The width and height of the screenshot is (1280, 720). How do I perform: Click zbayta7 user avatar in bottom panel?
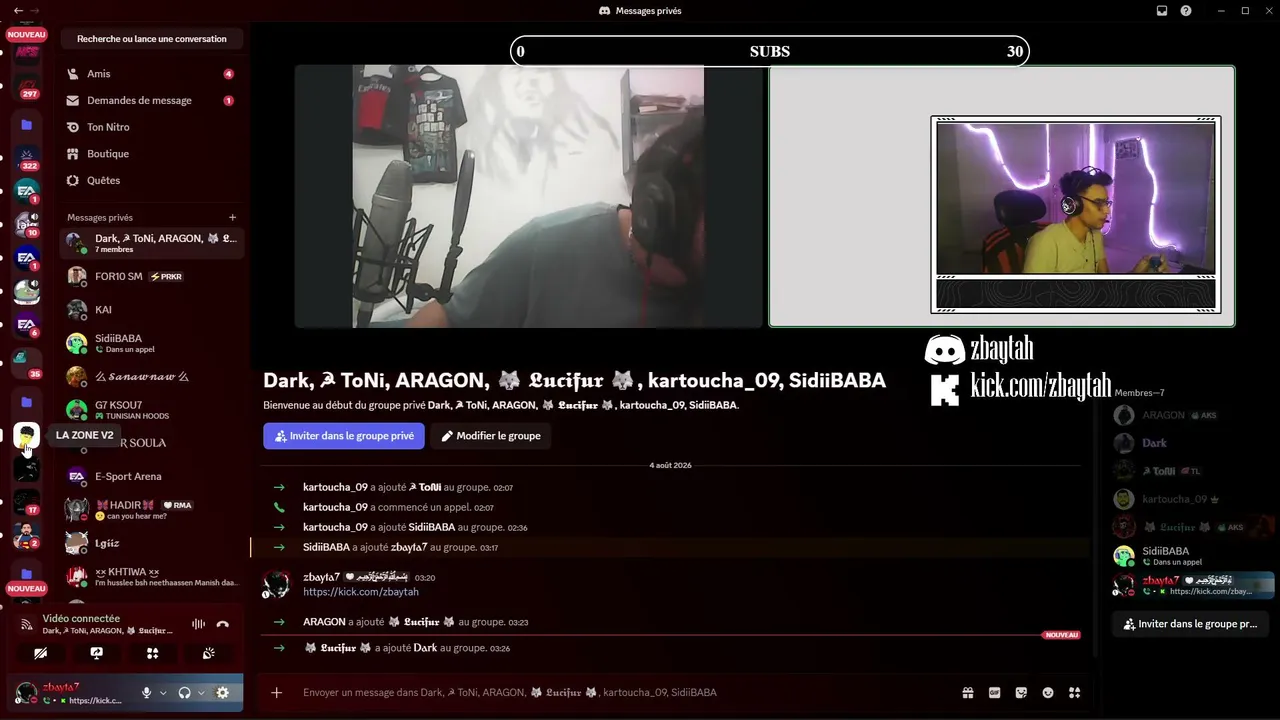tap(27, 692)
